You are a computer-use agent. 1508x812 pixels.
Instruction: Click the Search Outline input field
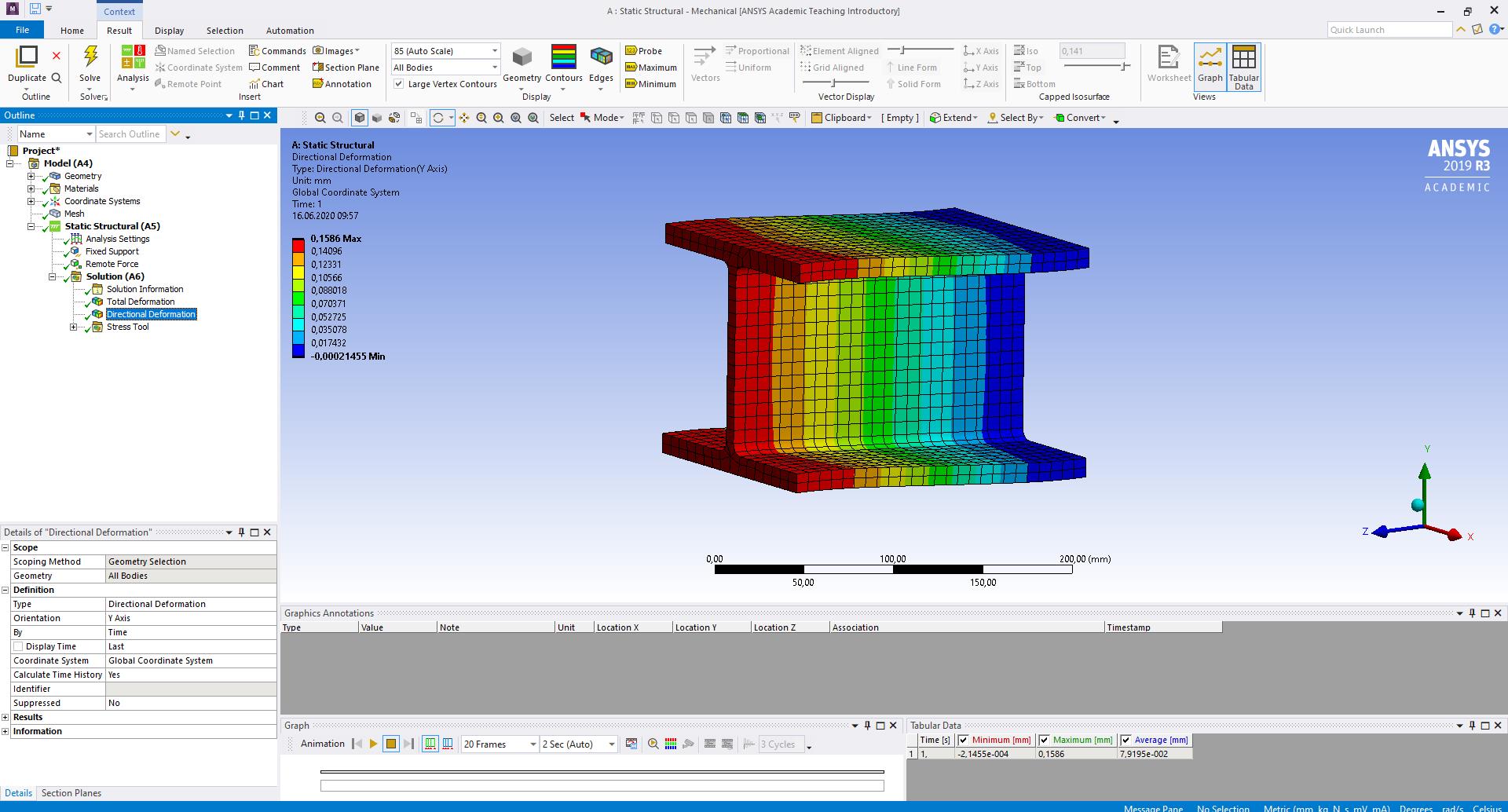(130, 134)
